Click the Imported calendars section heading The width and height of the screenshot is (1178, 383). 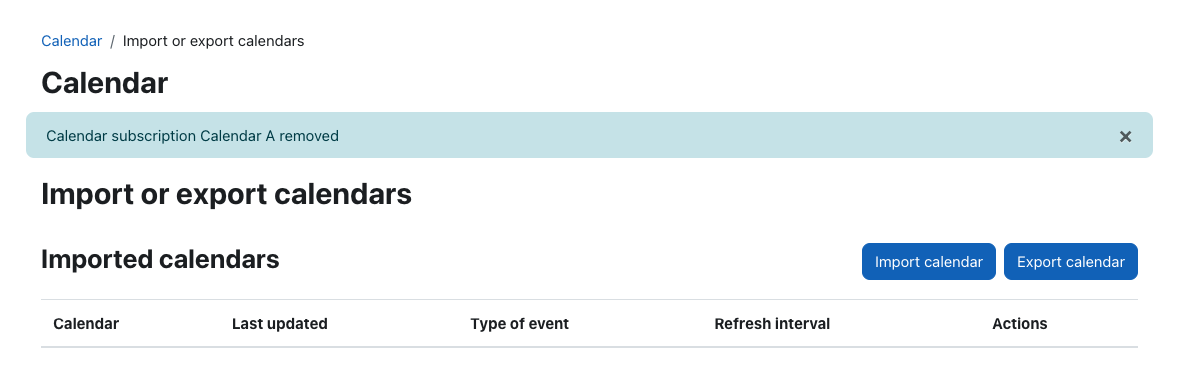point(160,260)
